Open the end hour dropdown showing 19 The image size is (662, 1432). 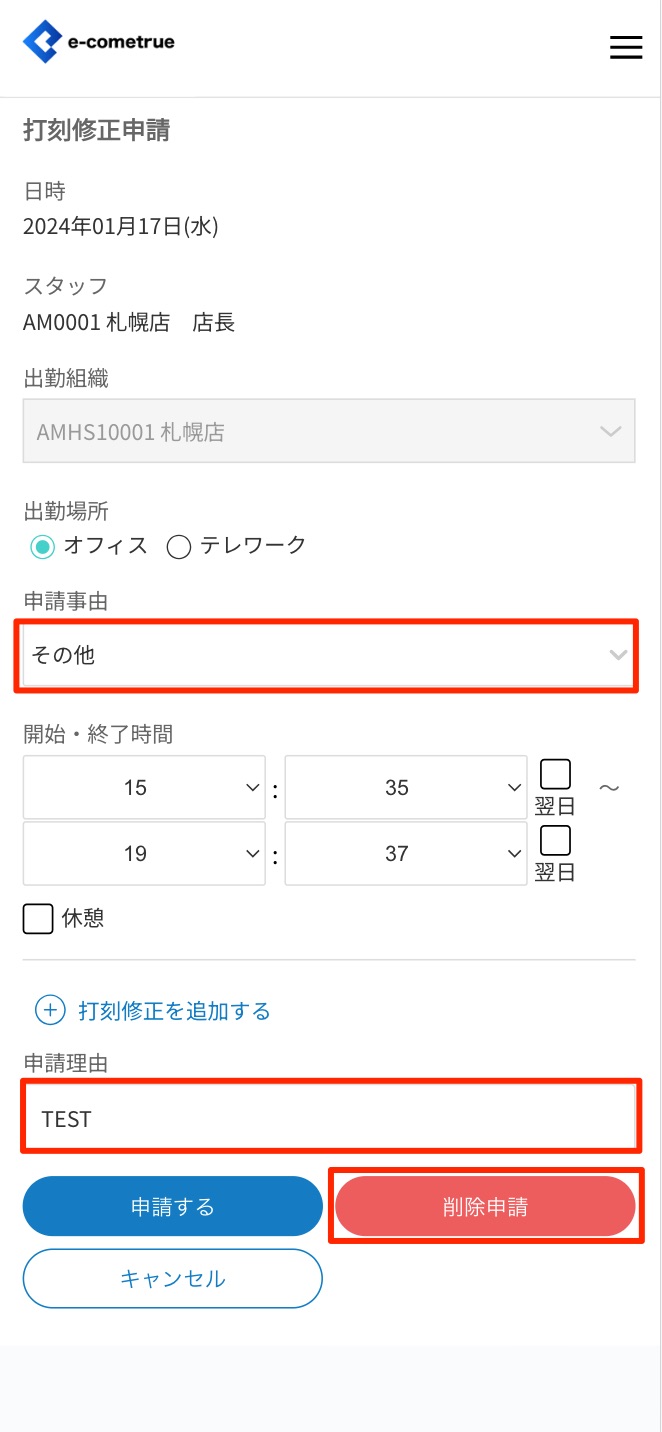[x=144, y=853]
